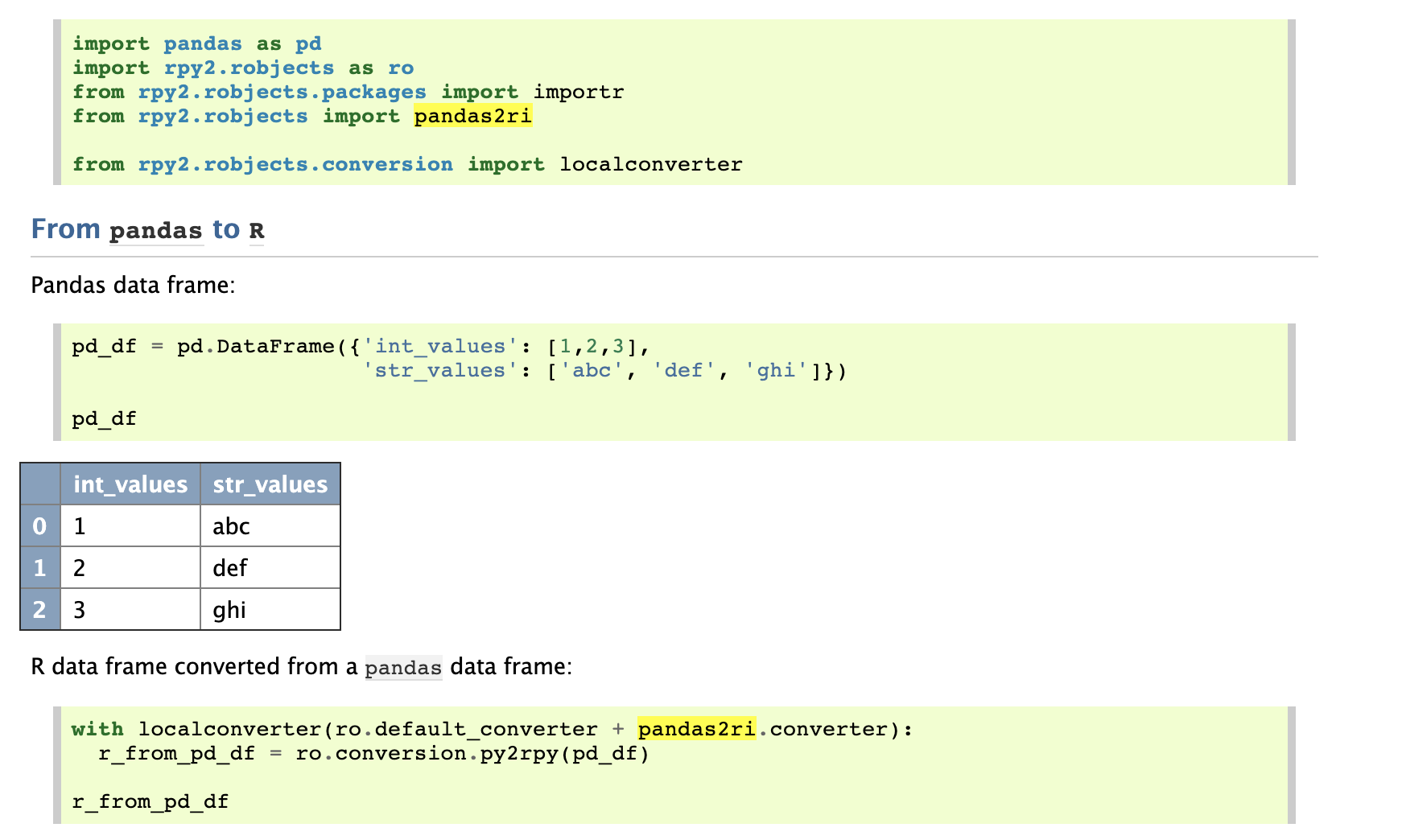The height and width of the screenshot is (840, 1402).
Task: Click inline code 'pandas' in paragraph
Action: click(403, 667)
